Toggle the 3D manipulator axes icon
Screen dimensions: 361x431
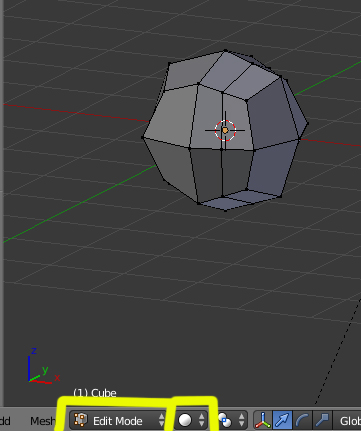pos(263,420)
